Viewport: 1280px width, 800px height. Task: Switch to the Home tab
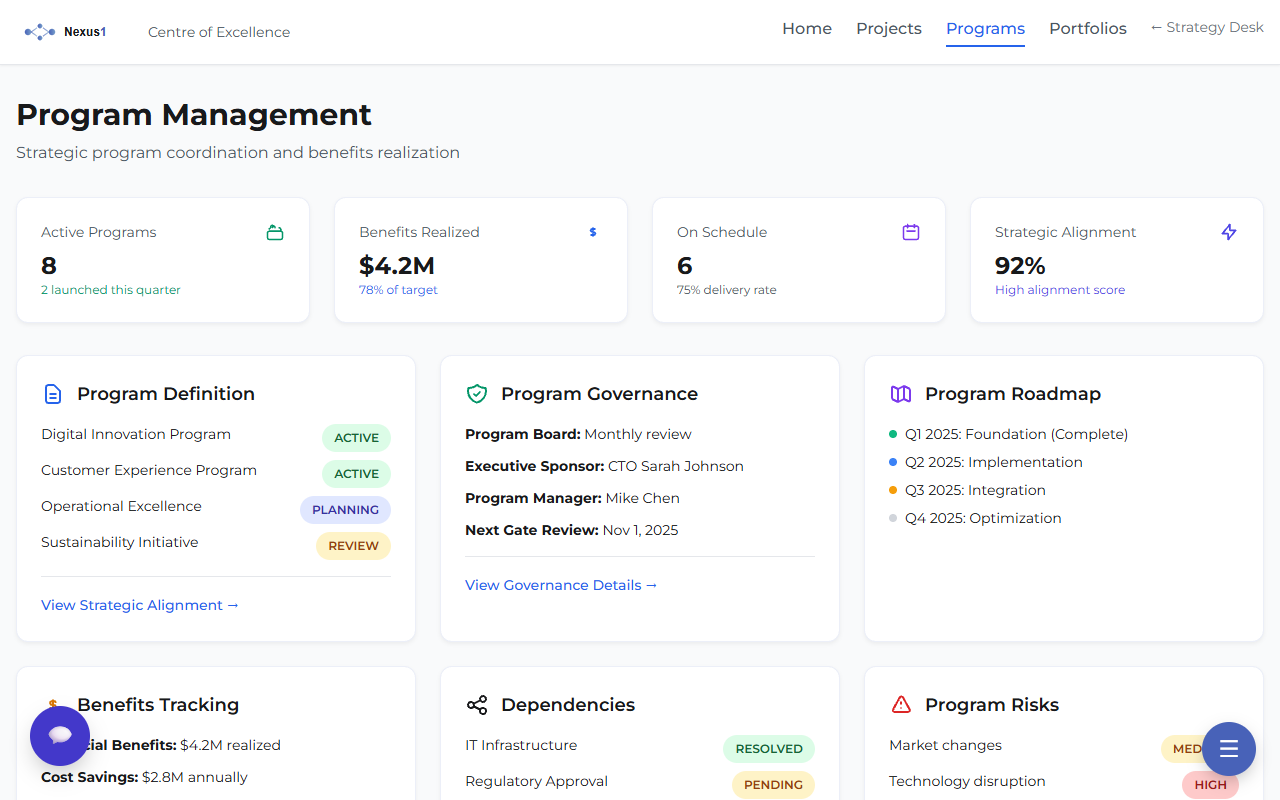pyautogui.click(x=807, y=28)
